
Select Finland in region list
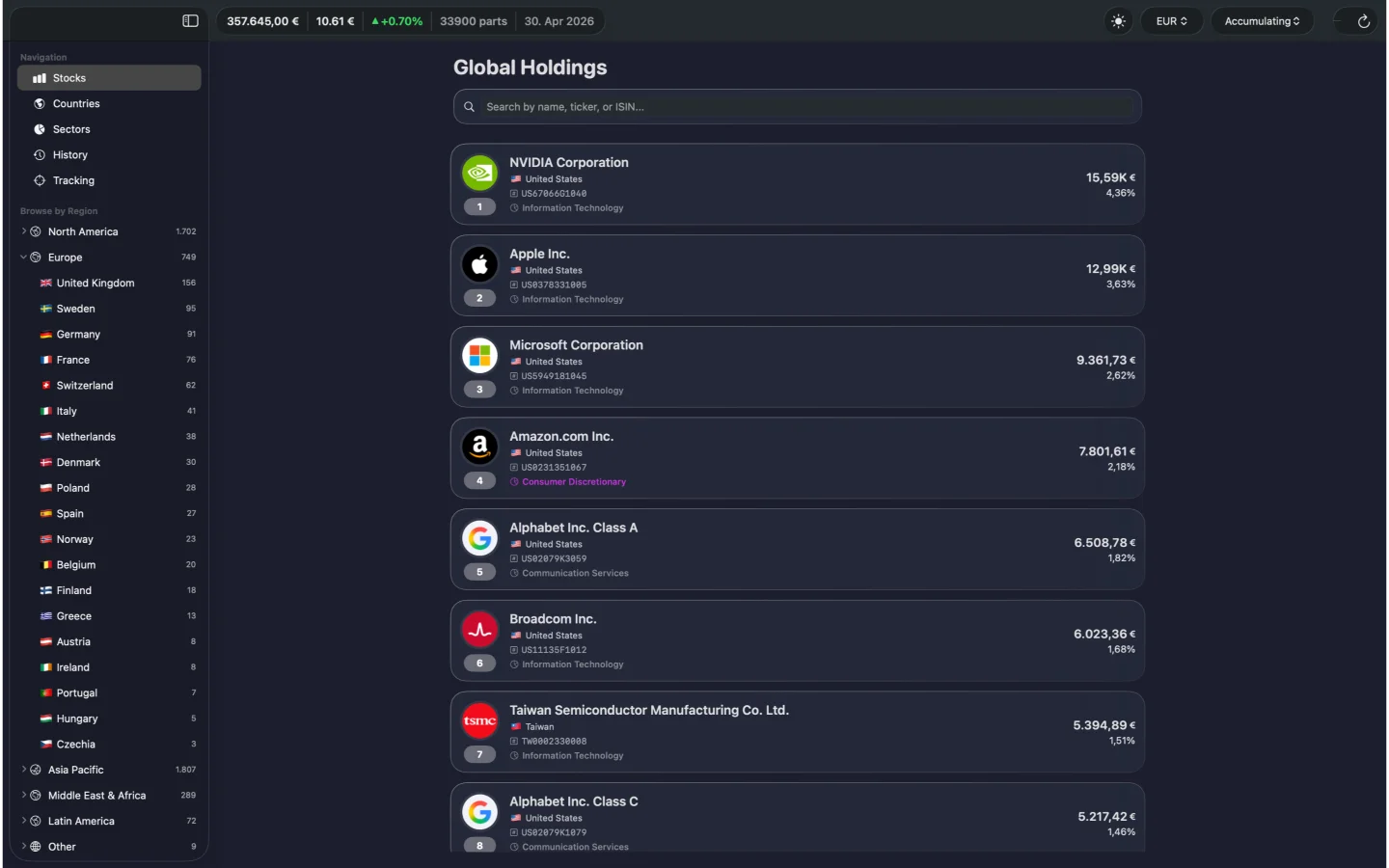click(x=109, y=590)
